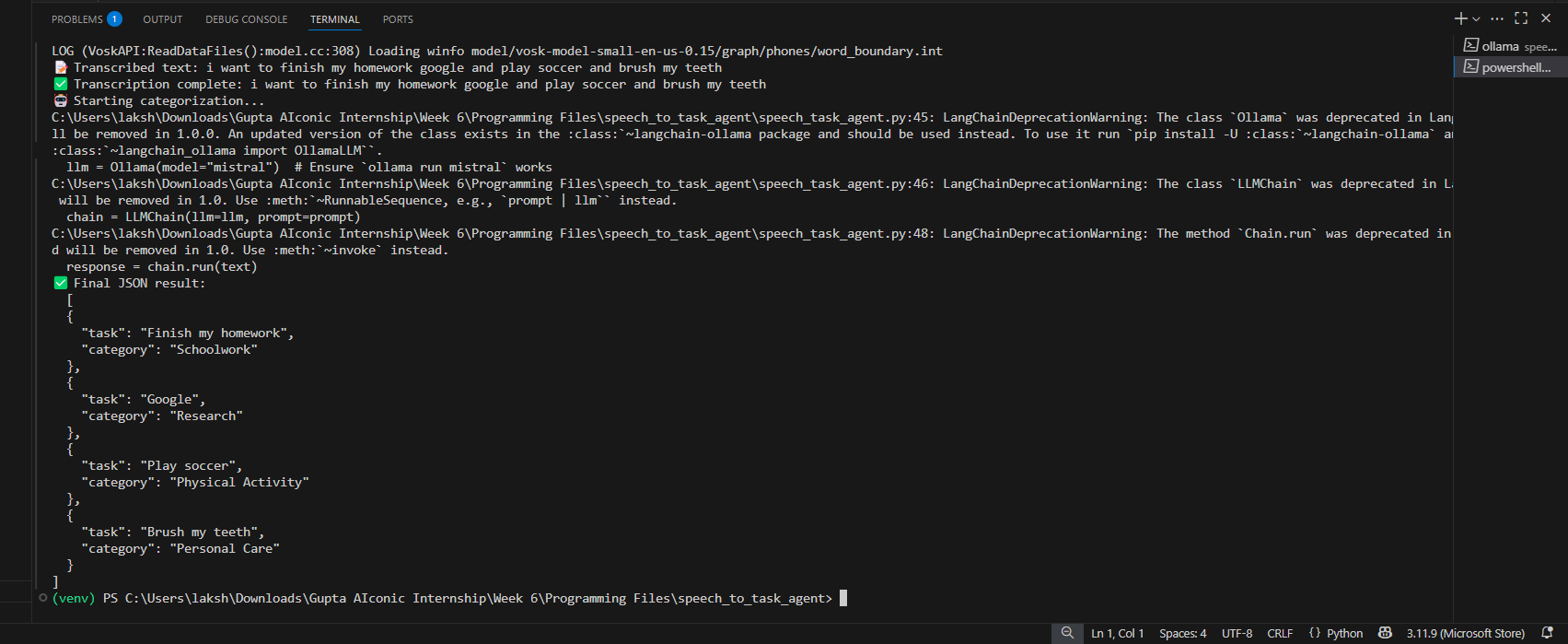Open the Ports panel tab
1568x644 pixels.
coord(398,19)
